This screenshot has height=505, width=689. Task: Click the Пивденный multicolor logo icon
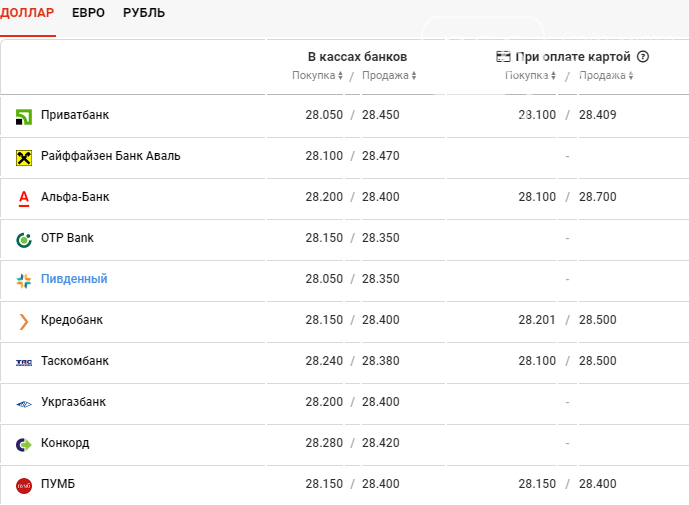point(24,281)
